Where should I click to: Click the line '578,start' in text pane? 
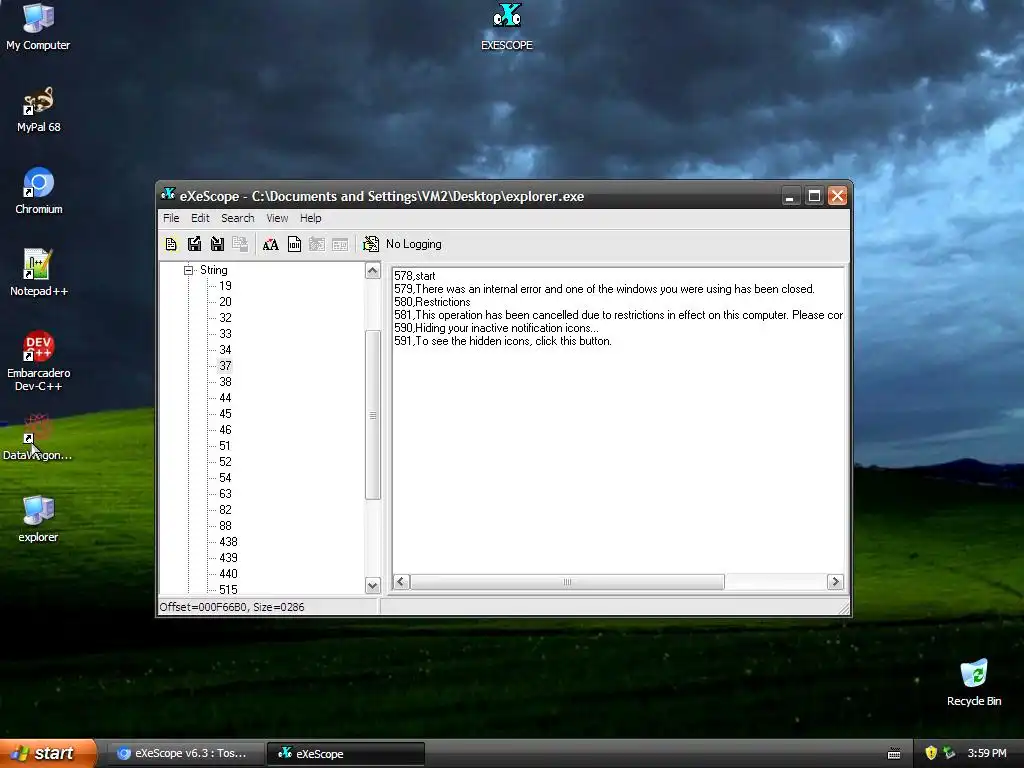[x=415, y=276]
